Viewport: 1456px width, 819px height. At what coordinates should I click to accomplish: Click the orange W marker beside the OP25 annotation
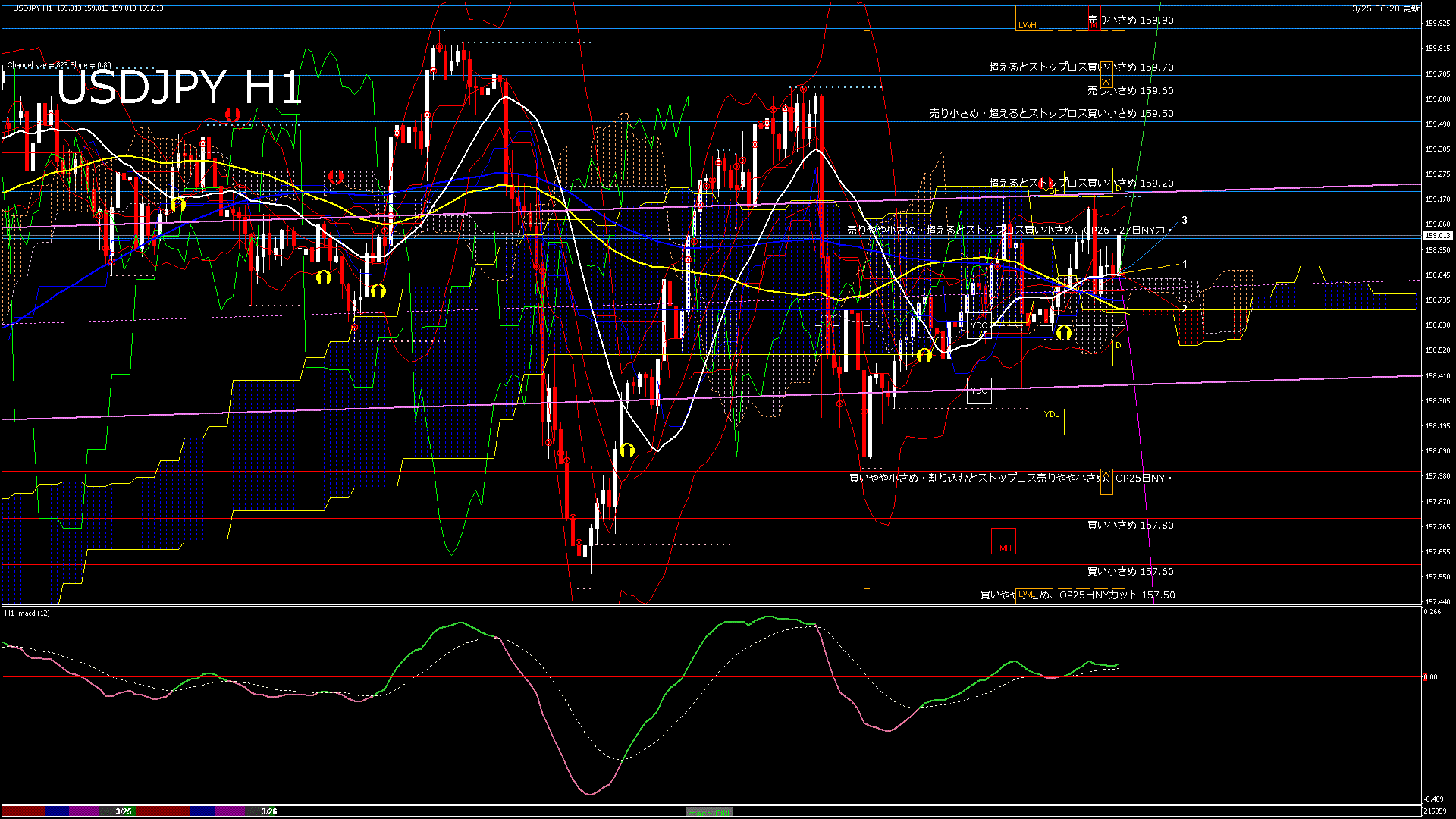click(1107, 481)
